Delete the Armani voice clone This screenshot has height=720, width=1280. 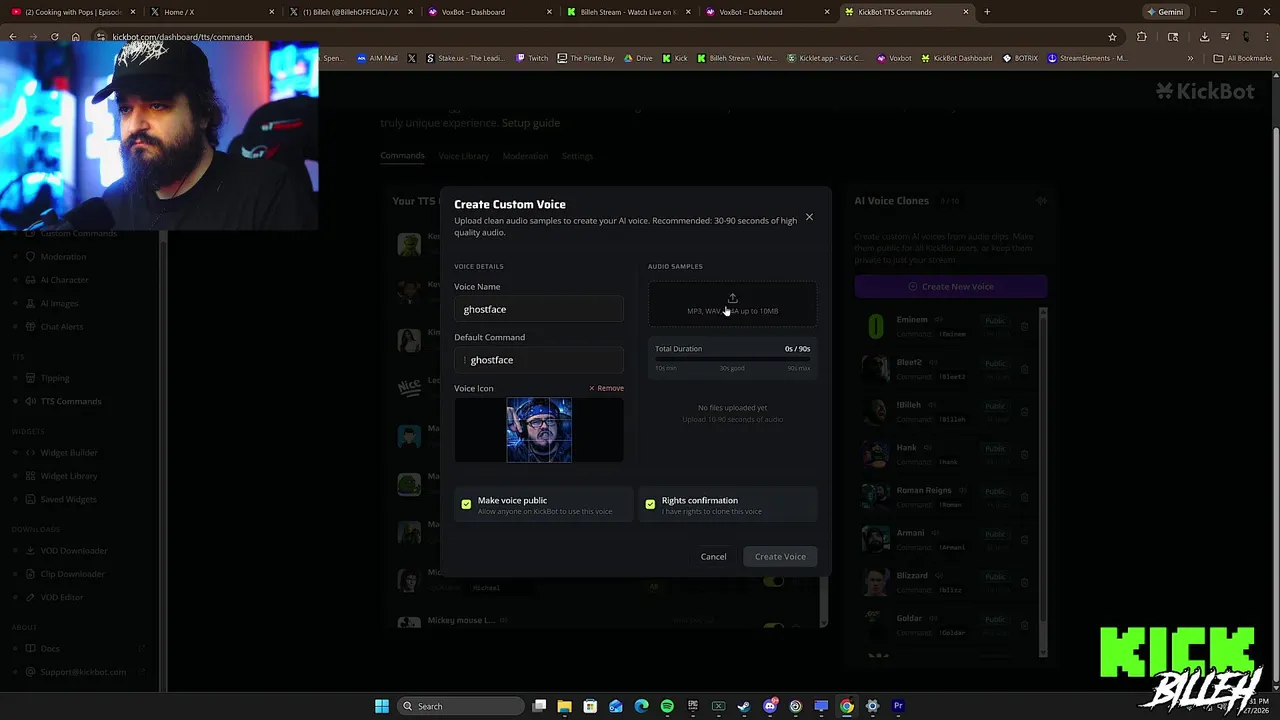point(1024,540)
